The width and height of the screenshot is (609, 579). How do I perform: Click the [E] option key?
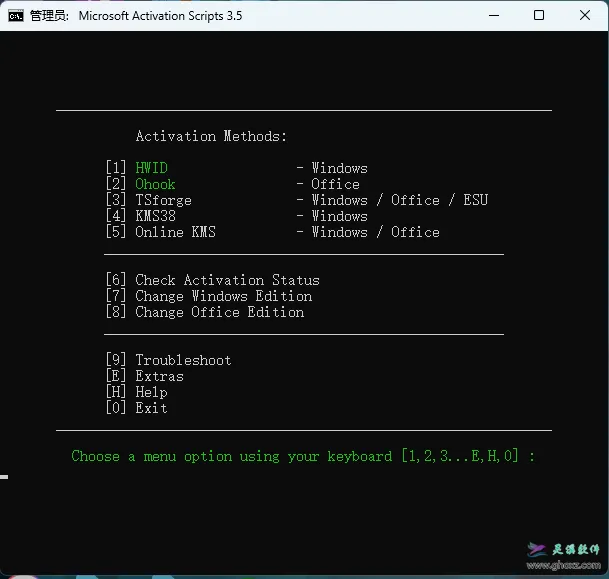point(116,376)
